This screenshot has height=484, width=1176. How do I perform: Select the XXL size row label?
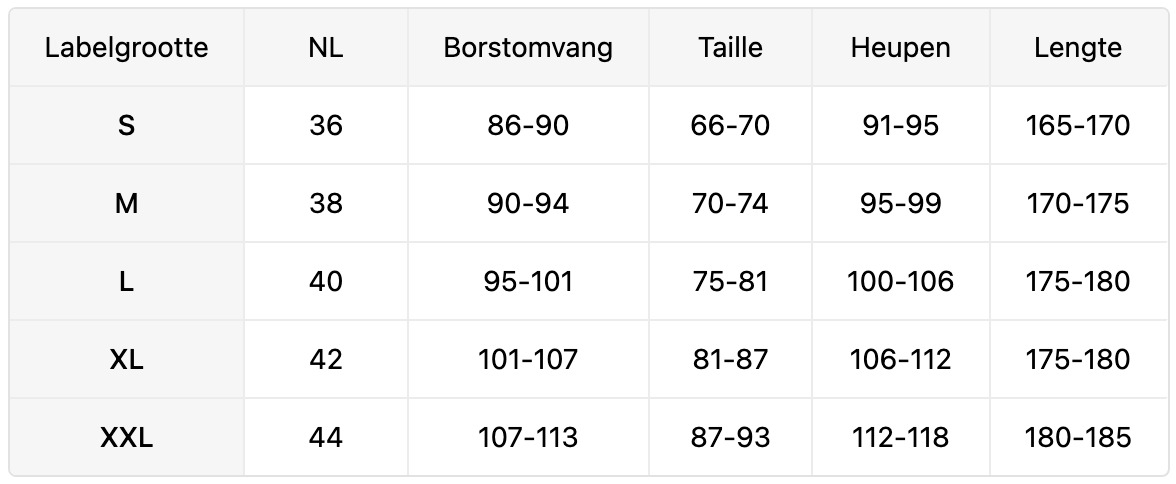point(127,438)
